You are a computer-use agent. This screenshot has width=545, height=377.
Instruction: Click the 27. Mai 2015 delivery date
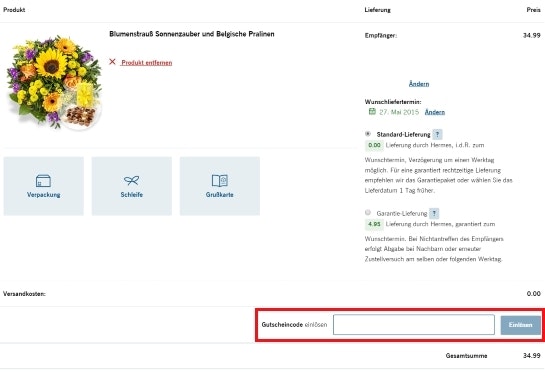[399, 112]
